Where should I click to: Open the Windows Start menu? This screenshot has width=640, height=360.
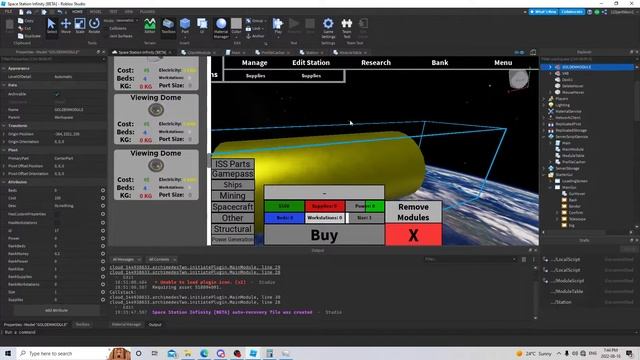8,353
